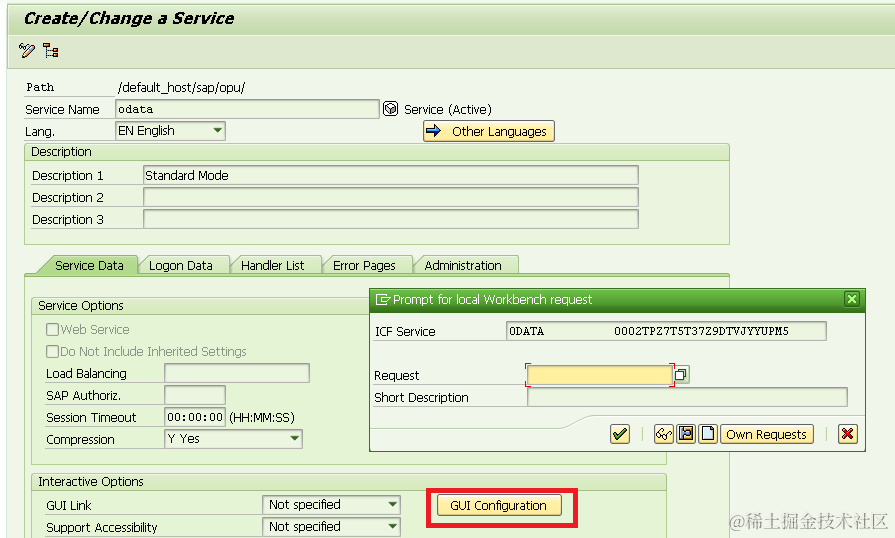Click the yellow Request input field
The height and width of the screenshot is (538, 895).
pos(599,375)
